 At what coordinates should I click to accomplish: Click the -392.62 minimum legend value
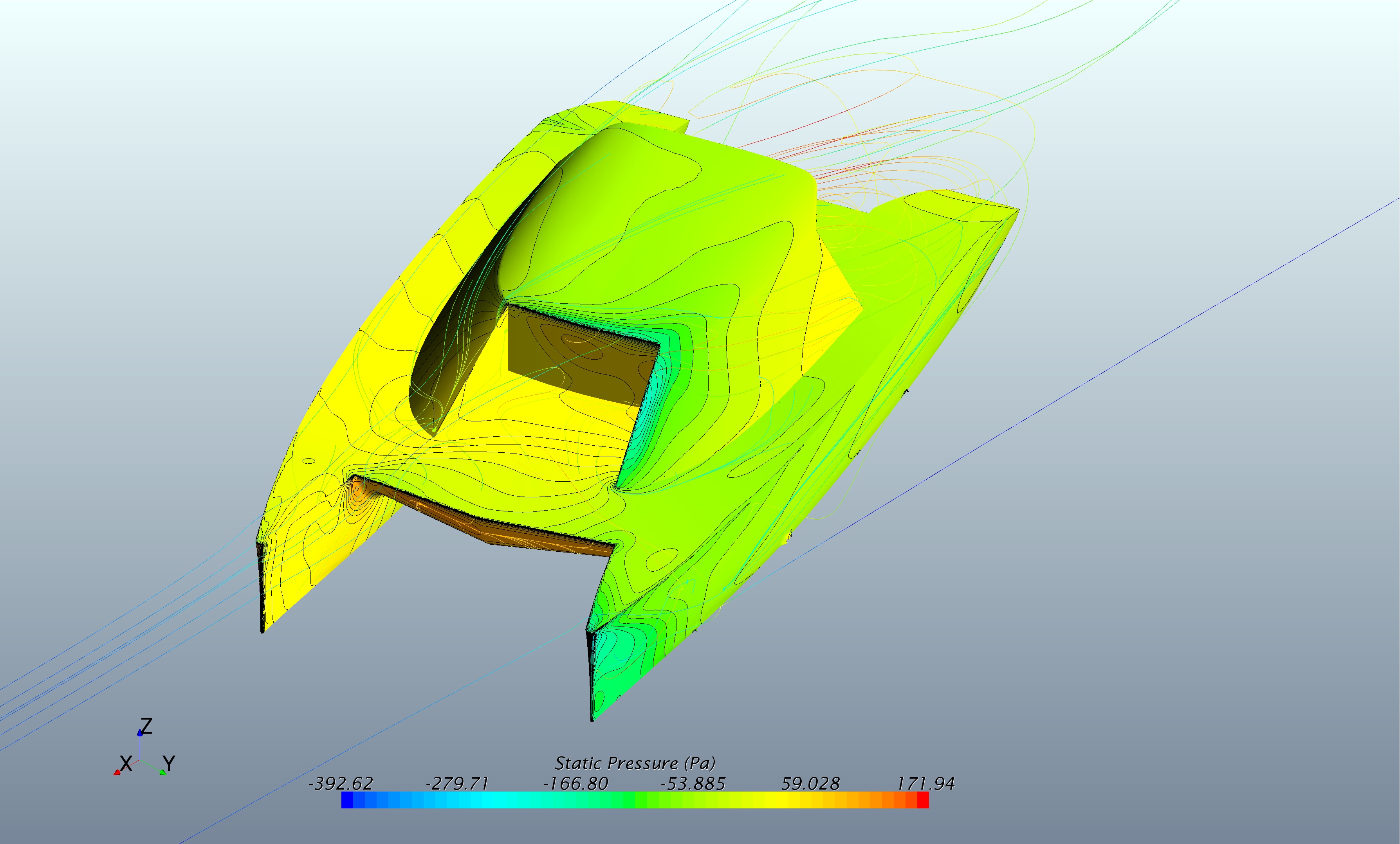pyautogui.click(x=340, y=784)
